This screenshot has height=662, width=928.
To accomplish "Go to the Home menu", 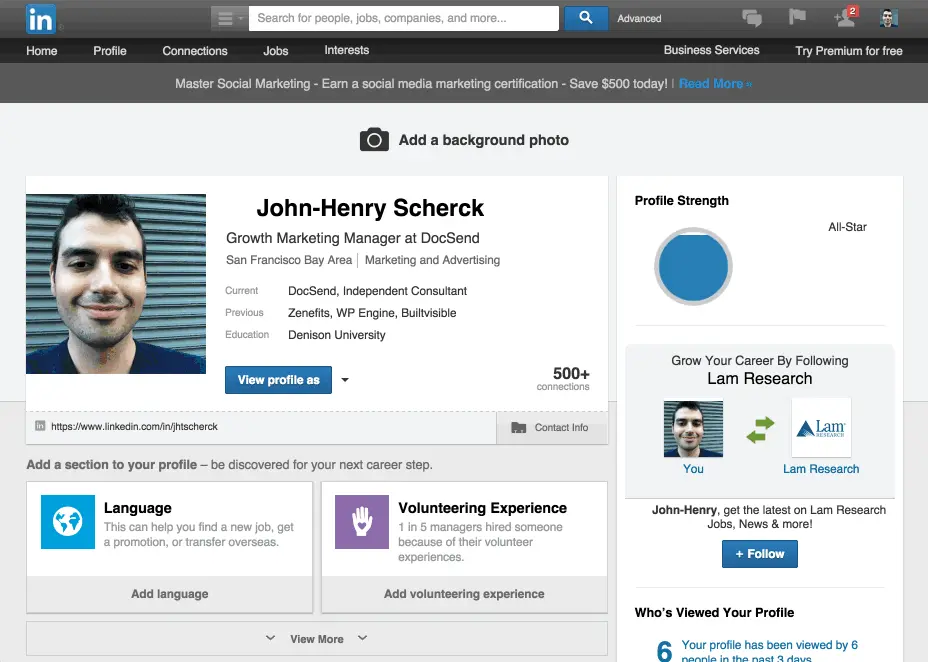I will pyautogui.click(x=41, y=51).
